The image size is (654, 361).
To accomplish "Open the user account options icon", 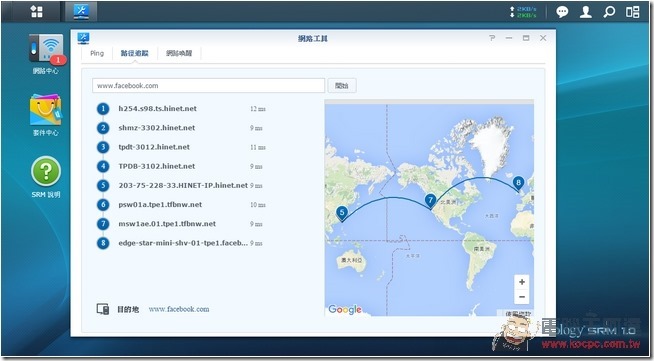I will pyautogui.click(x=586, y=12).
